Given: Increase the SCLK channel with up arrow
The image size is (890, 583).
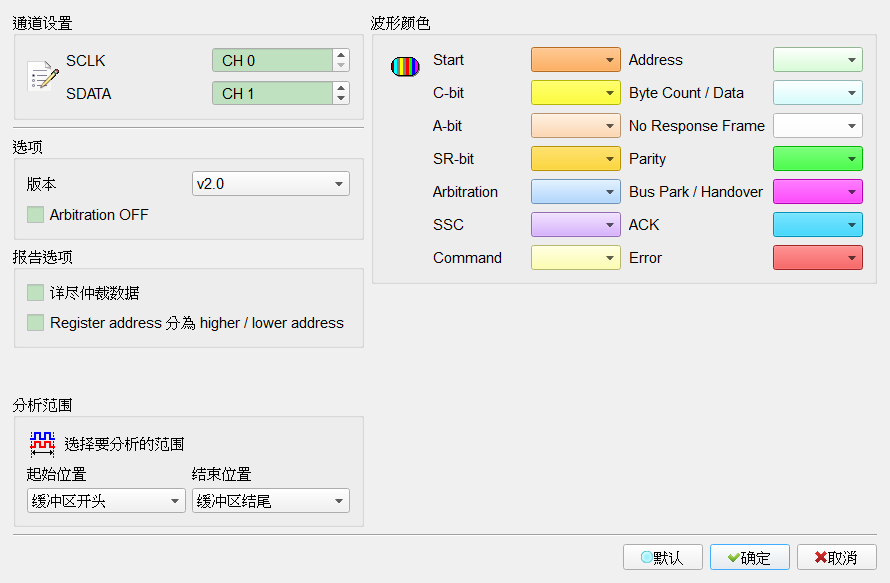Looking at the screenshot, I should (x=341, y=55).
